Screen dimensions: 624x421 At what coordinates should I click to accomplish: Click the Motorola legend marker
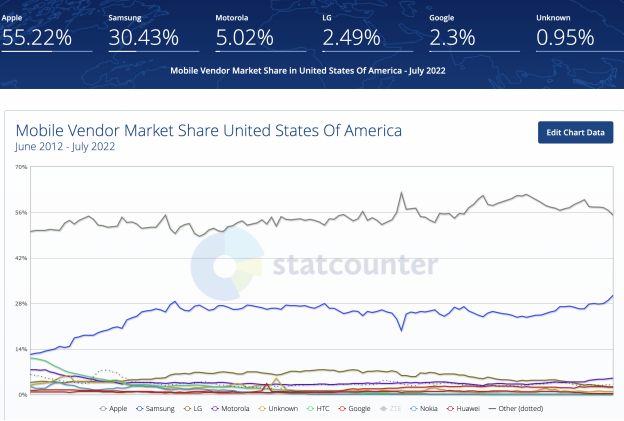pyautogui.click(x=214, y=409)
